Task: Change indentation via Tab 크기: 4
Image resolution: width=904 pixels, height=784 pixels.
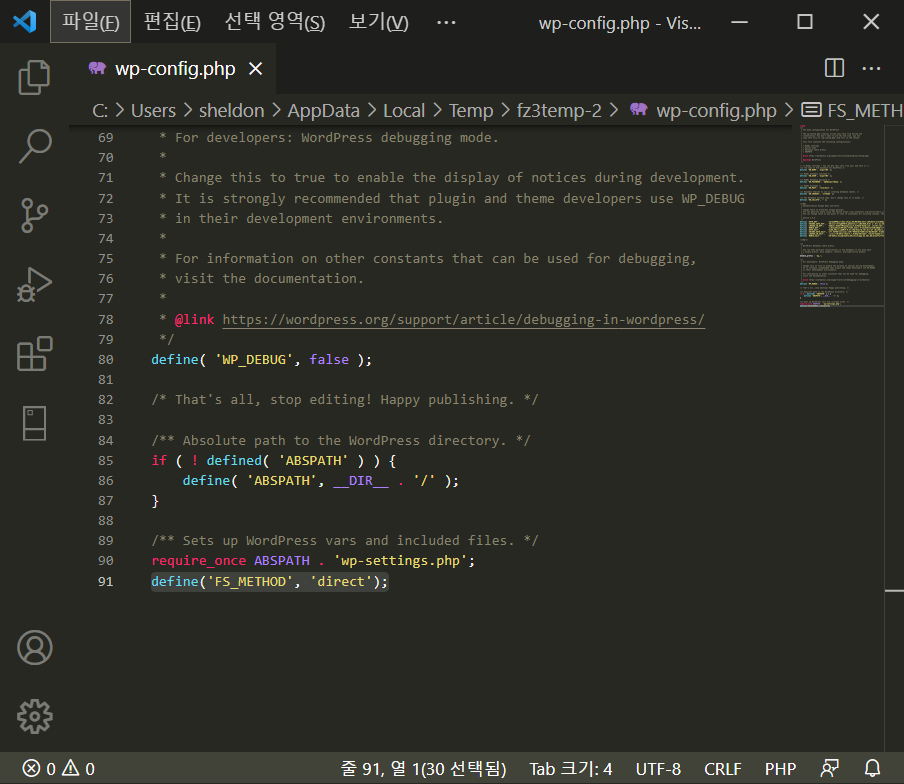Action: (x=571, y=768)
